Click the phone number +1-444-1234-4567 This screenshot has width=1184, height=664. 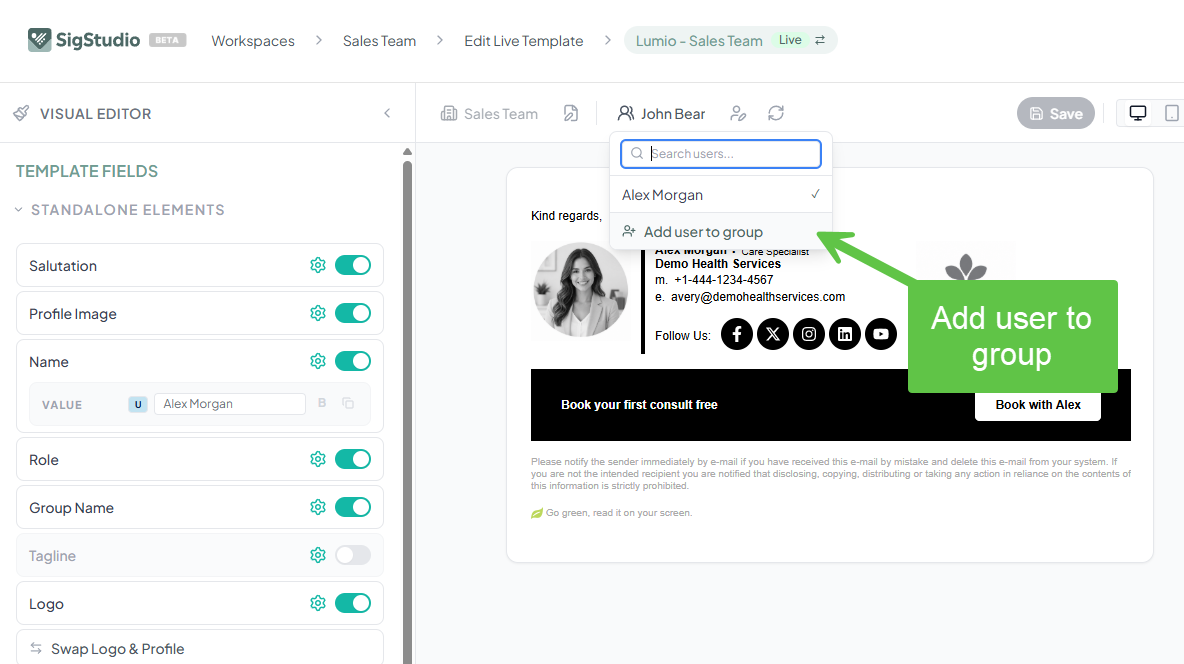(x=723, y=280)
